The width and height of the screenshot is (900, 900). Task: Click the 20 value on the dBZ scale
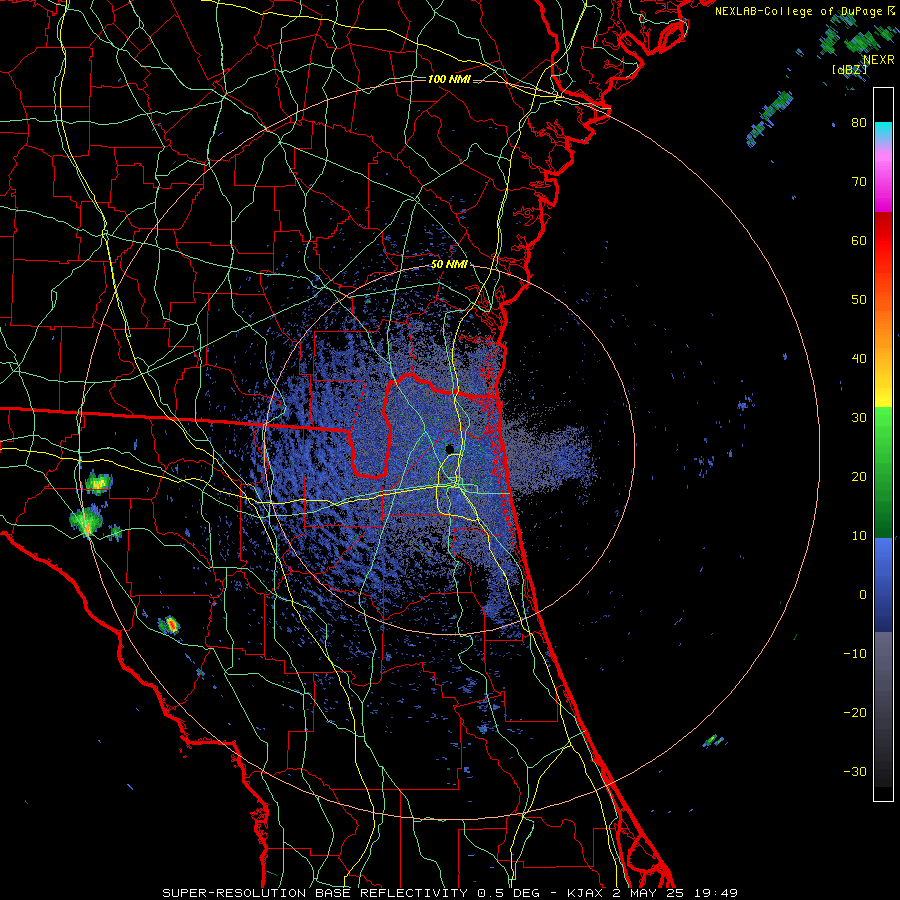(x=859, y=476)
